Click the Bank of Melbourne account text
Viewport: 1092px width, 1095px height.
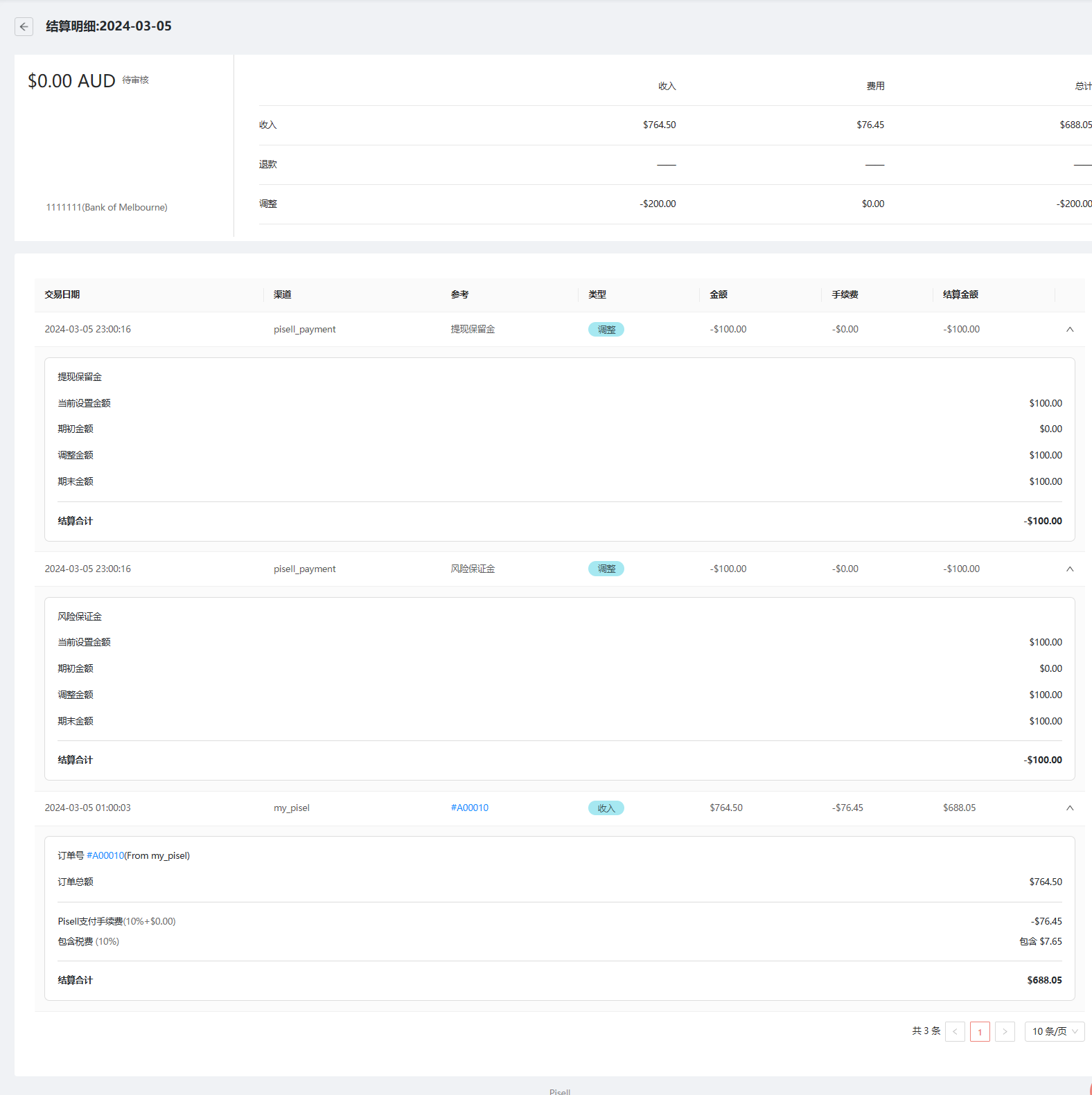tap(107, 208)
